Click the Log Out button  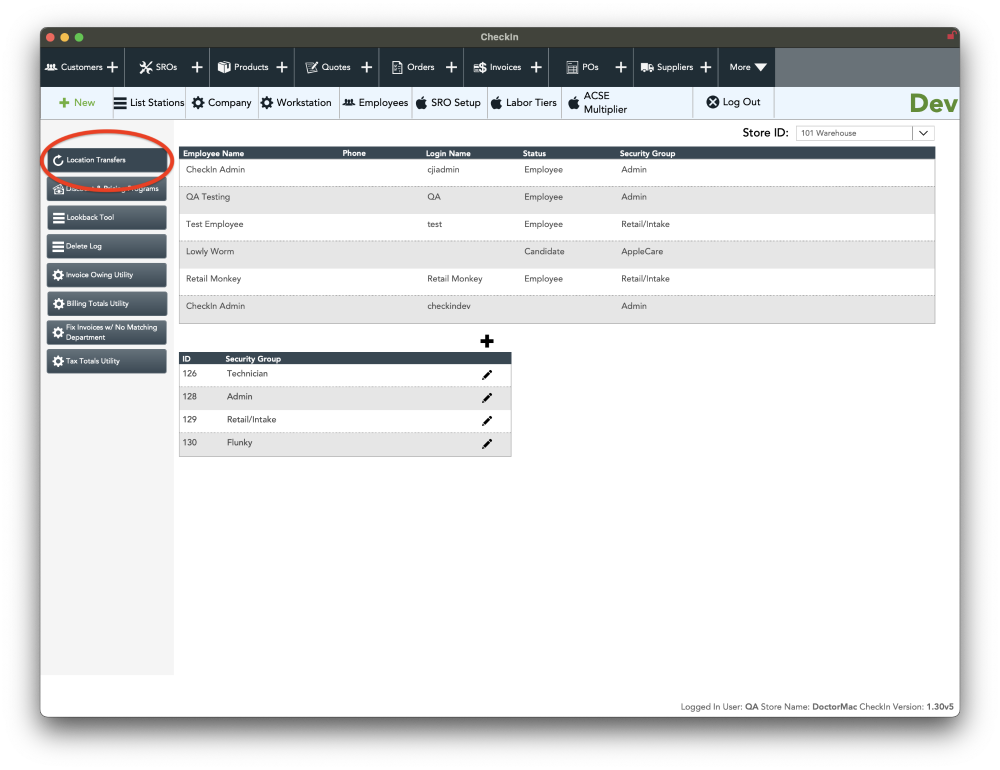pos(733,103)
